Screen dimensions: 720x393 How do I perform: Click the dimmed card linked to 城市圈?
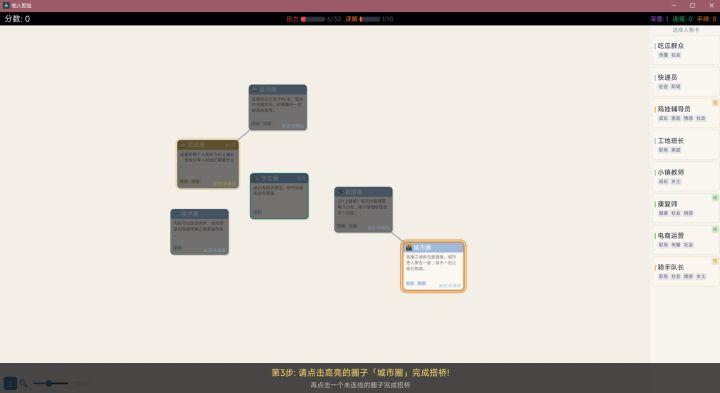pos(363,210)
